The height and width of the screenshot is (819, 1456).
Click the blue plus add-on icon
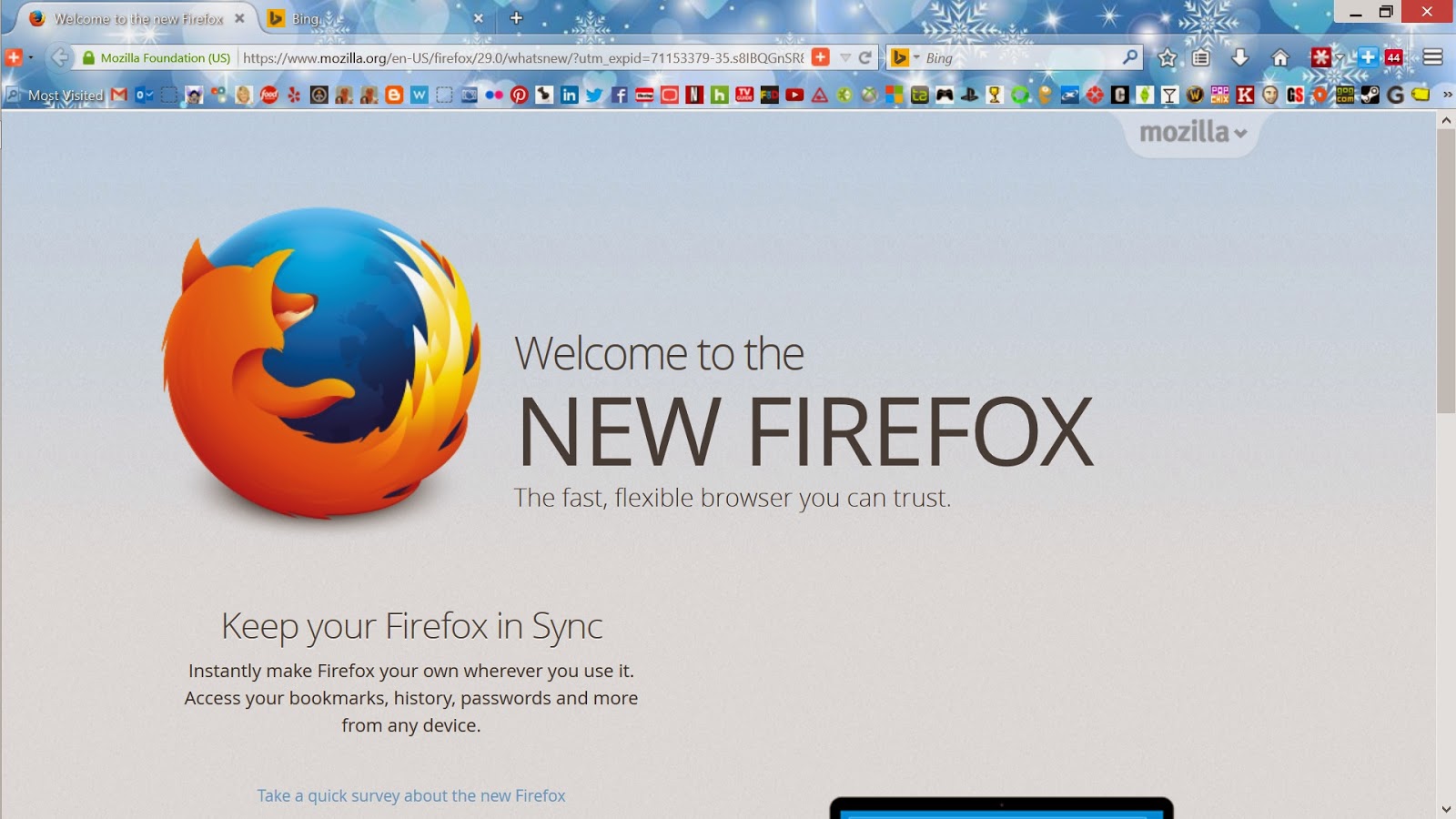point(1367,57)
